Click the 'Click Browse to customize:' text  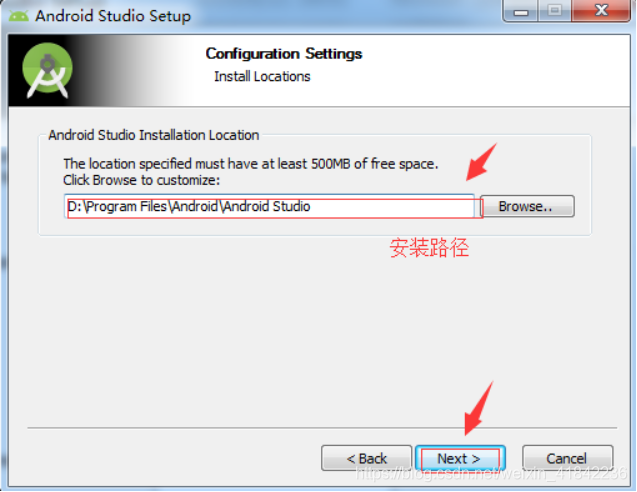pyautogui.click(x=141, y=180)
